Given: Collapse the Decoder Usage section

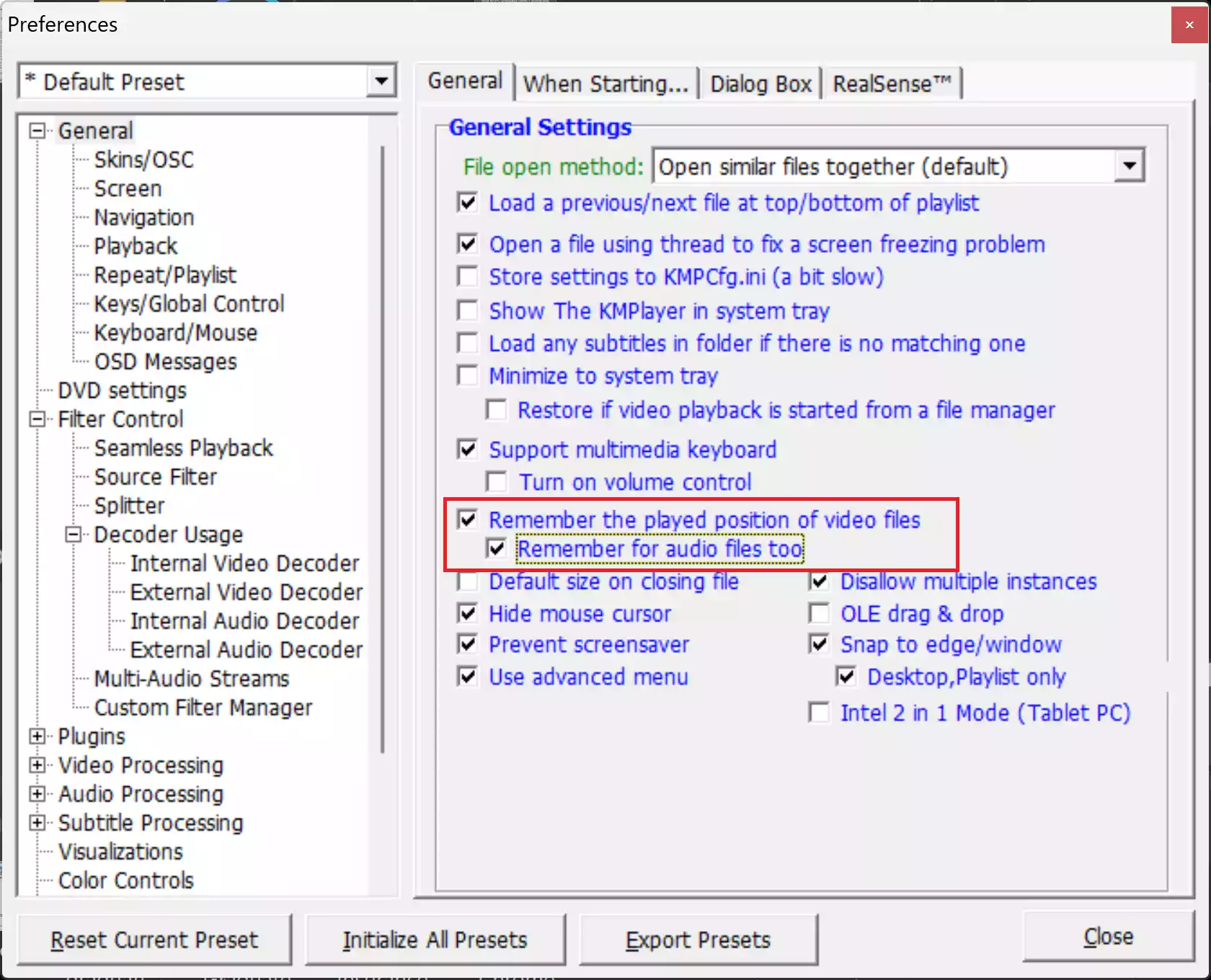Looking at the screenshot, I should pos(73,534).
